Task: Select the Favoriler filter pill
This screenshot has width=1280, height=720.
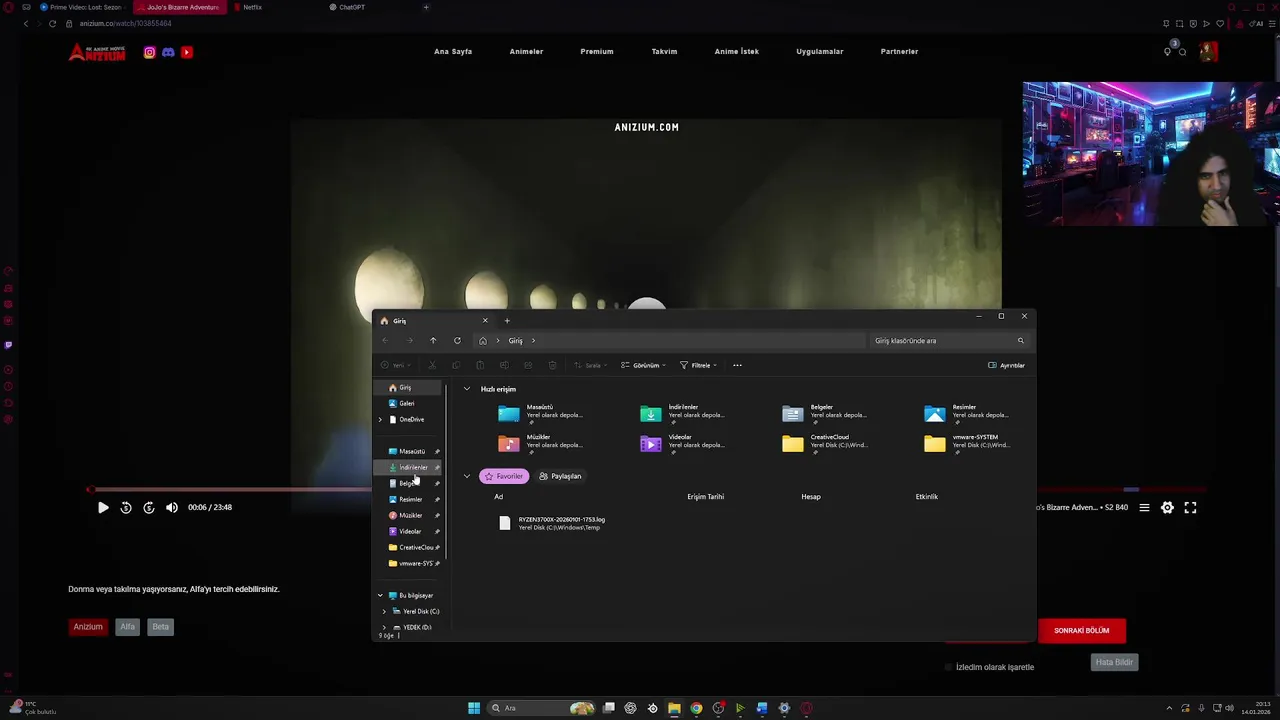Action: point(503,476)
